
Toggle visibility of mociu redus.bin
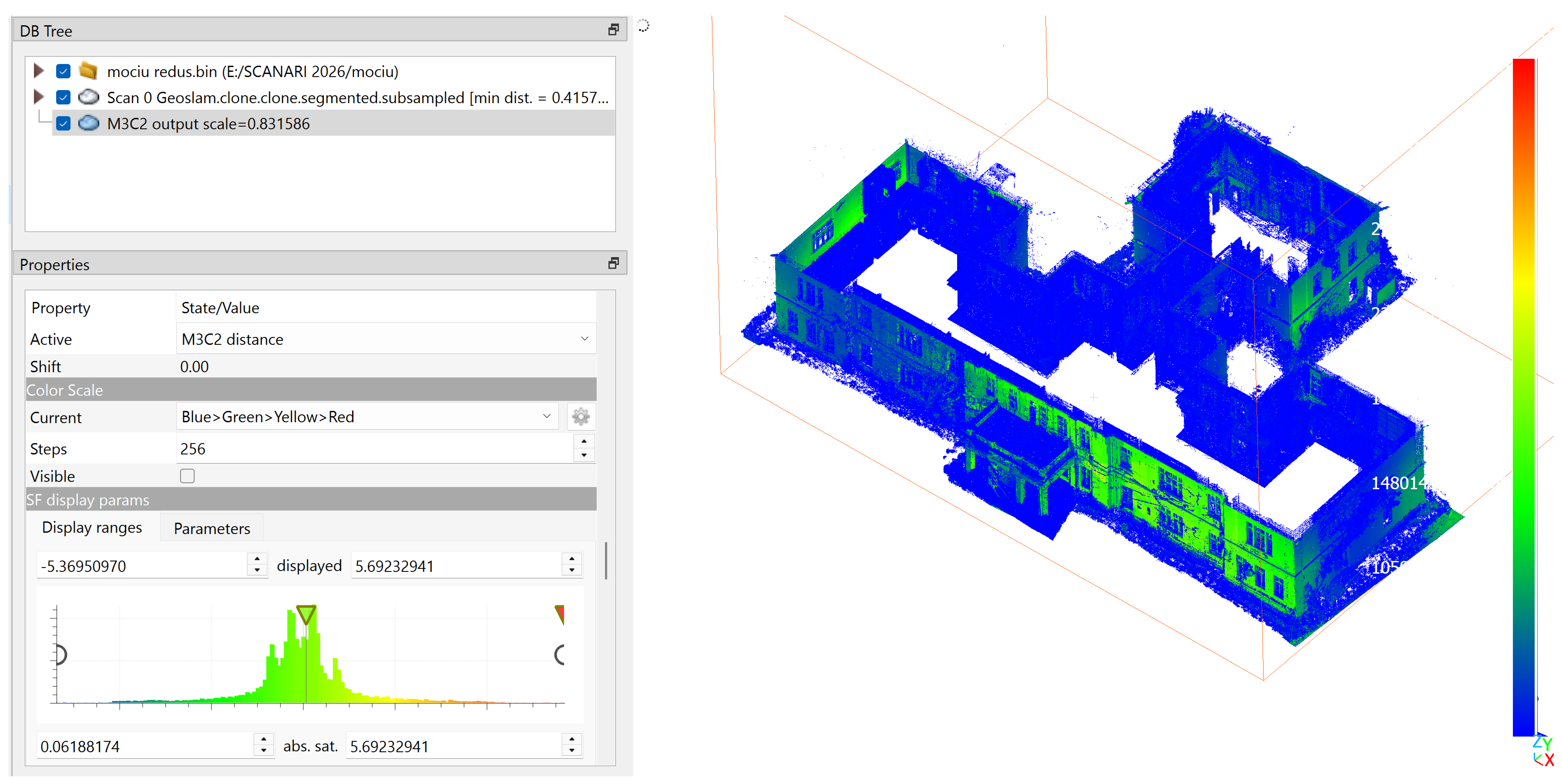pos(63,71)
